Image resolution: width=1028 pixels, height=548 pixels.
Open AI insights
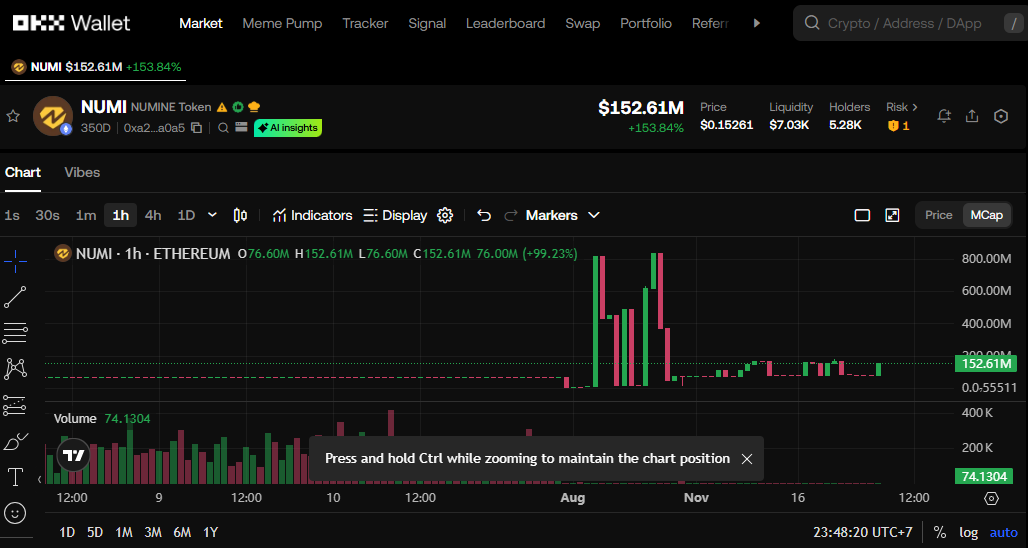(x=288, y=128)
